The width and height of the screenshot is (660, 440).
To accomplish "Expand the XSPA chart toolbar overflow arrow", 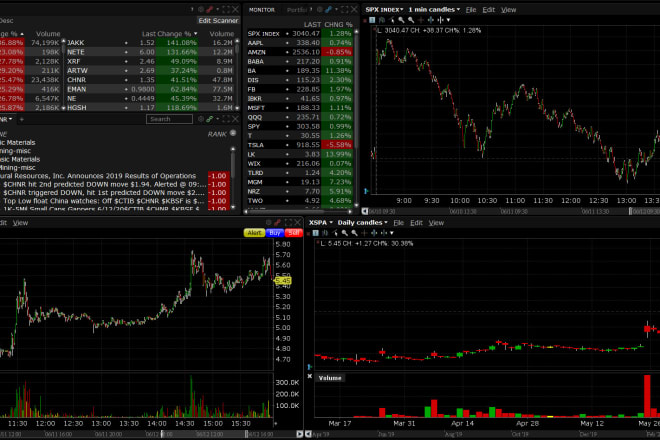I will [392, 233].
